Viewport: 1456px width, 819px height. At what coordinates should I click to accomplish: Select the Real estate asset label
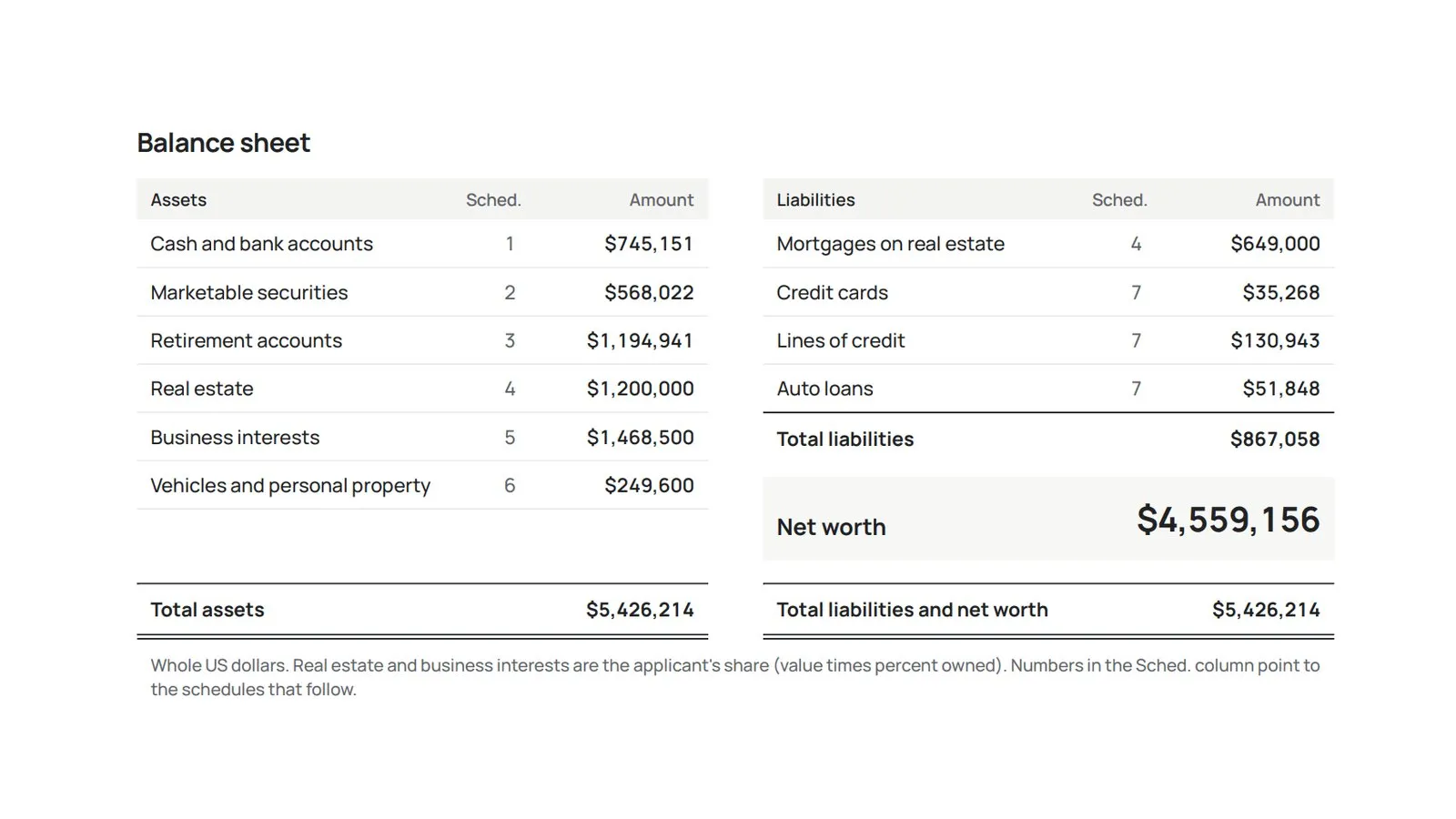tap(201, 389)
